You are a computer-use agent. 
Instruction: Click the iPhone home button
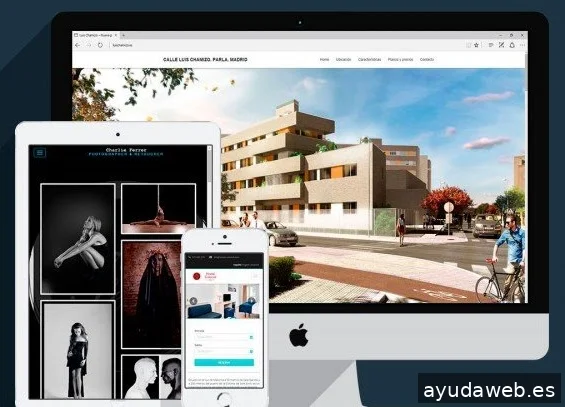[224, 399]
